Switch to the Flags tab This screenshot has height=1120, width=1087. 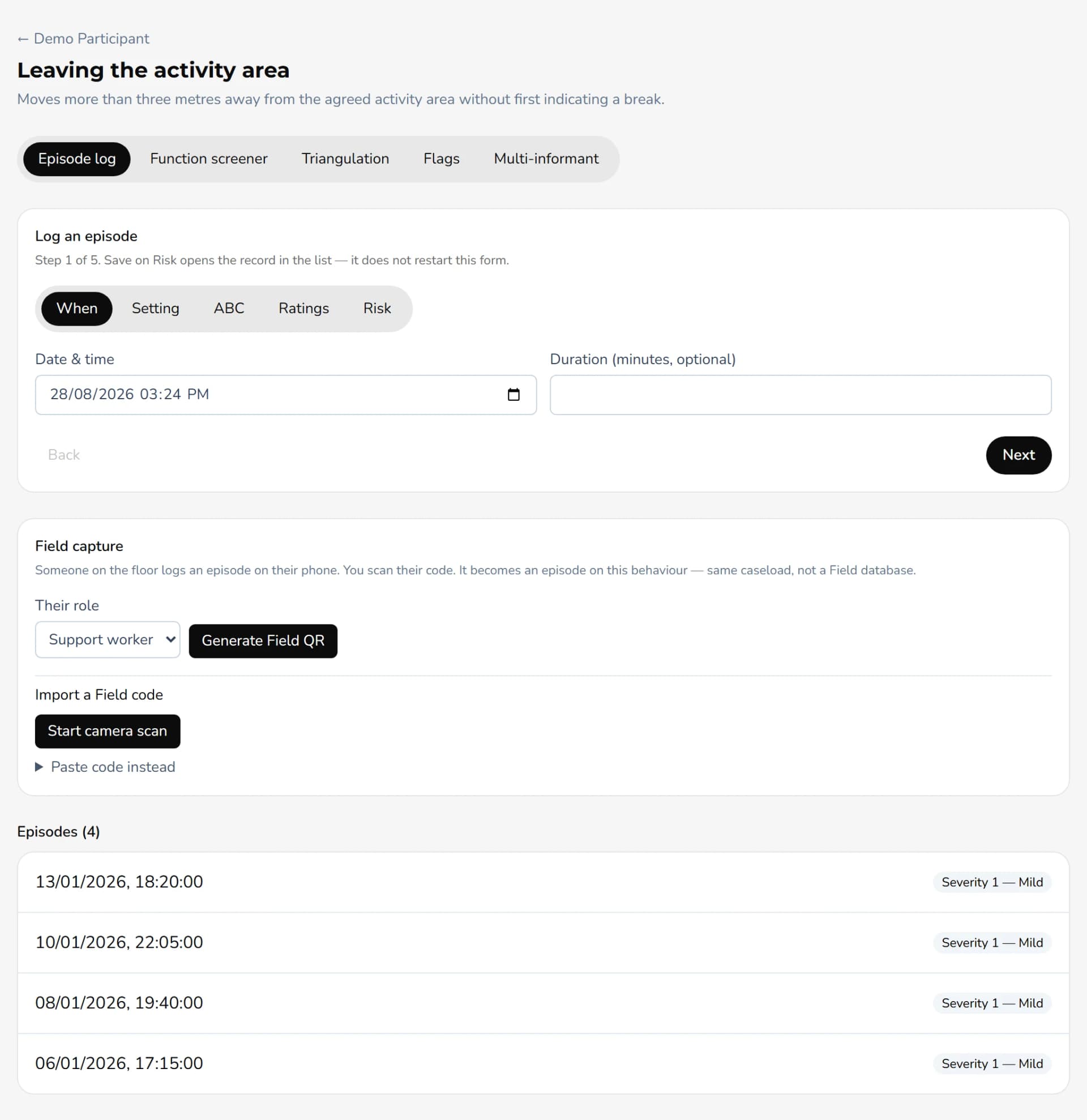(441, 159)
